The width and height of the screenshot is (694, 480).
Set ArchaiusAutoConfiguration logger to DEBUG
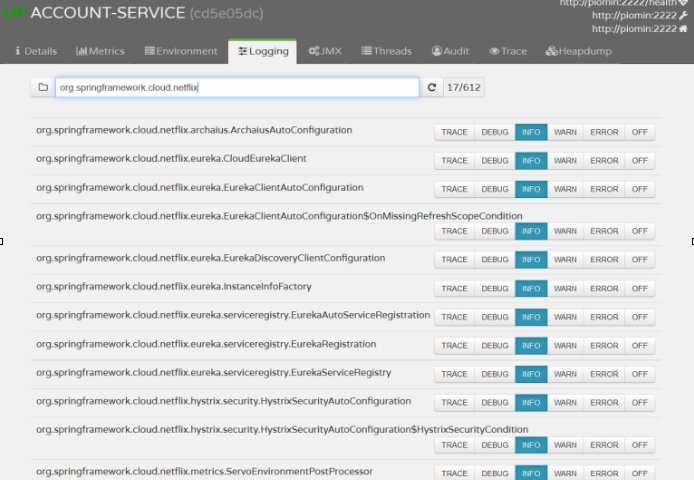495,132
